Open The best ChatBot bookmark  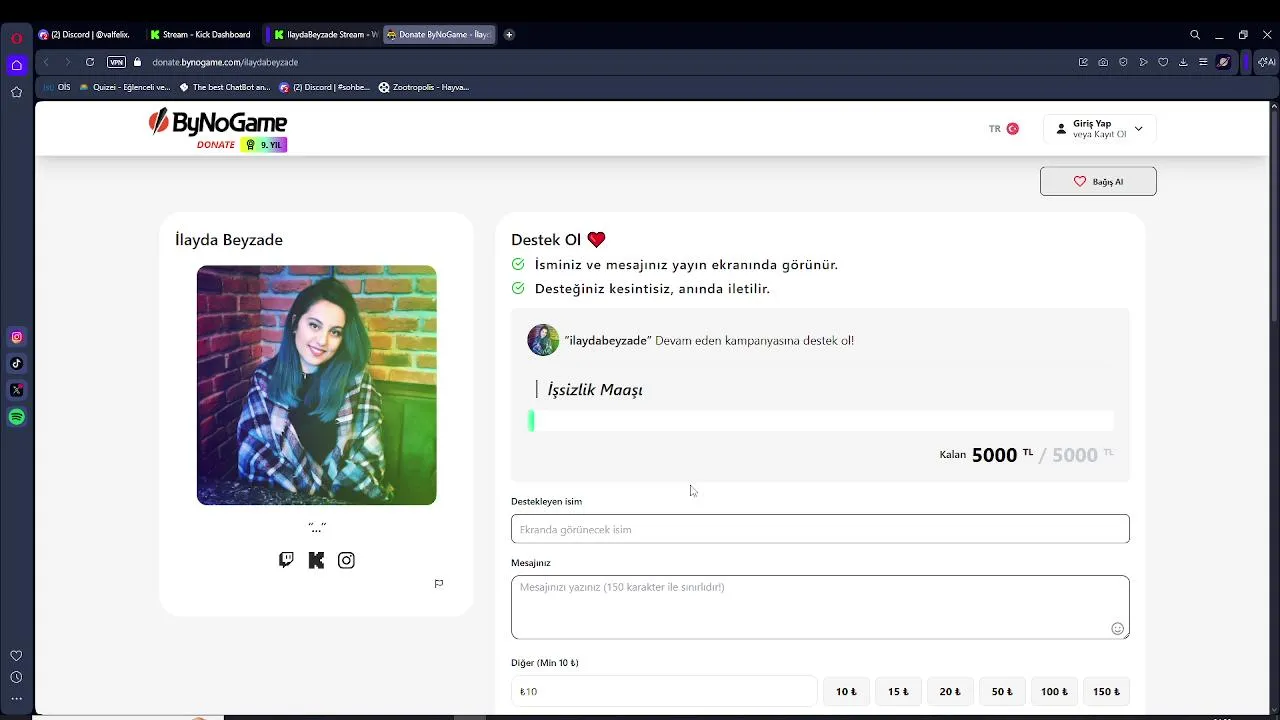(x=225, y=87)
